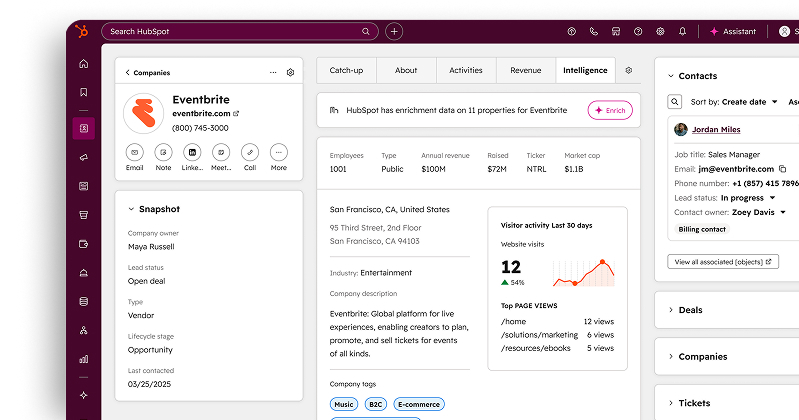Go back to Companies list
The width and height of the screenshot is (799, 420).
[x=148, y=72]
